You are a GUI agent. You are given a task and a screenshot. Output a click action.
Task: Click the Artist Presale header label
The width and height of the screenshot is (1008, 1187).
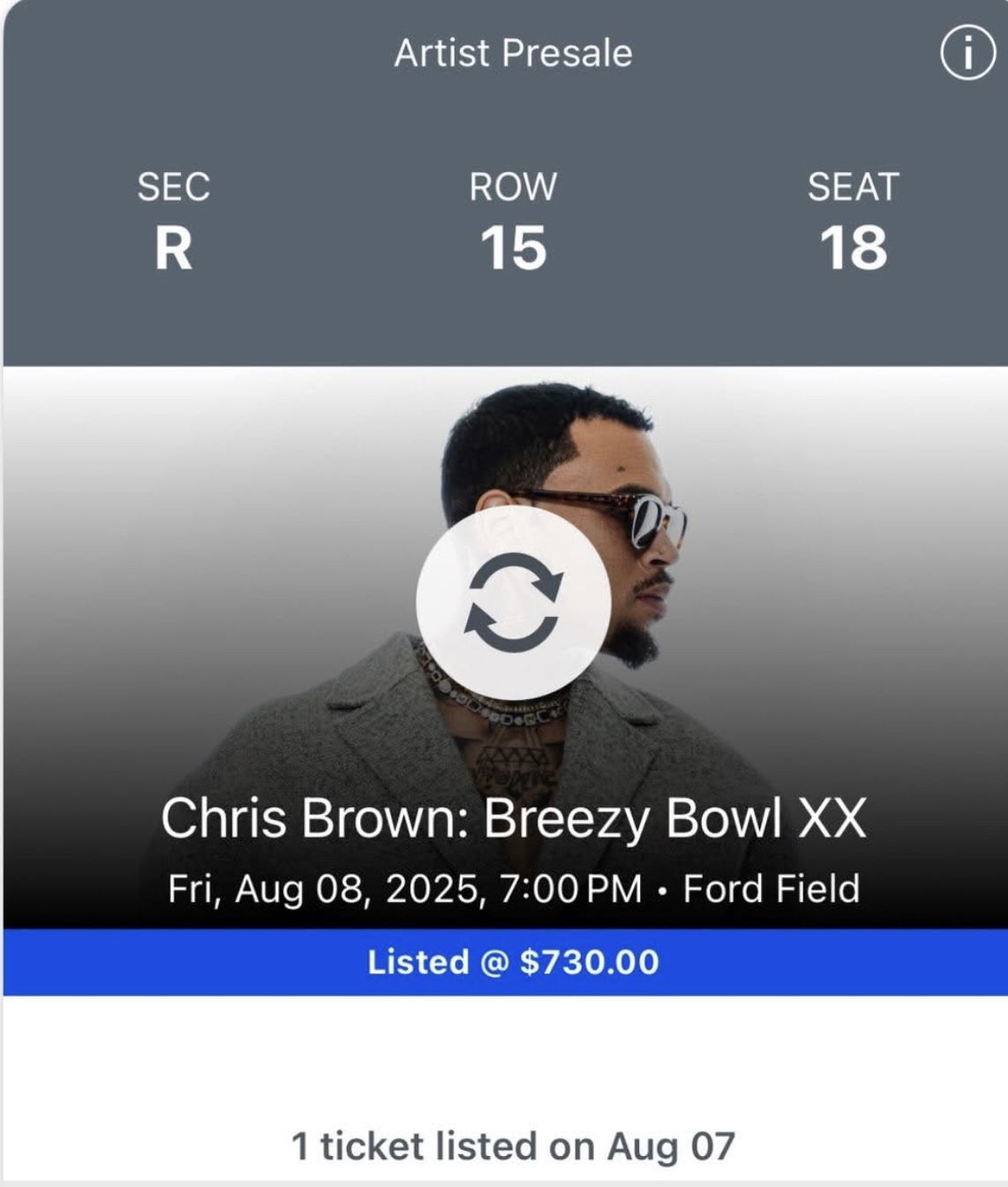(x=513, y=53)
